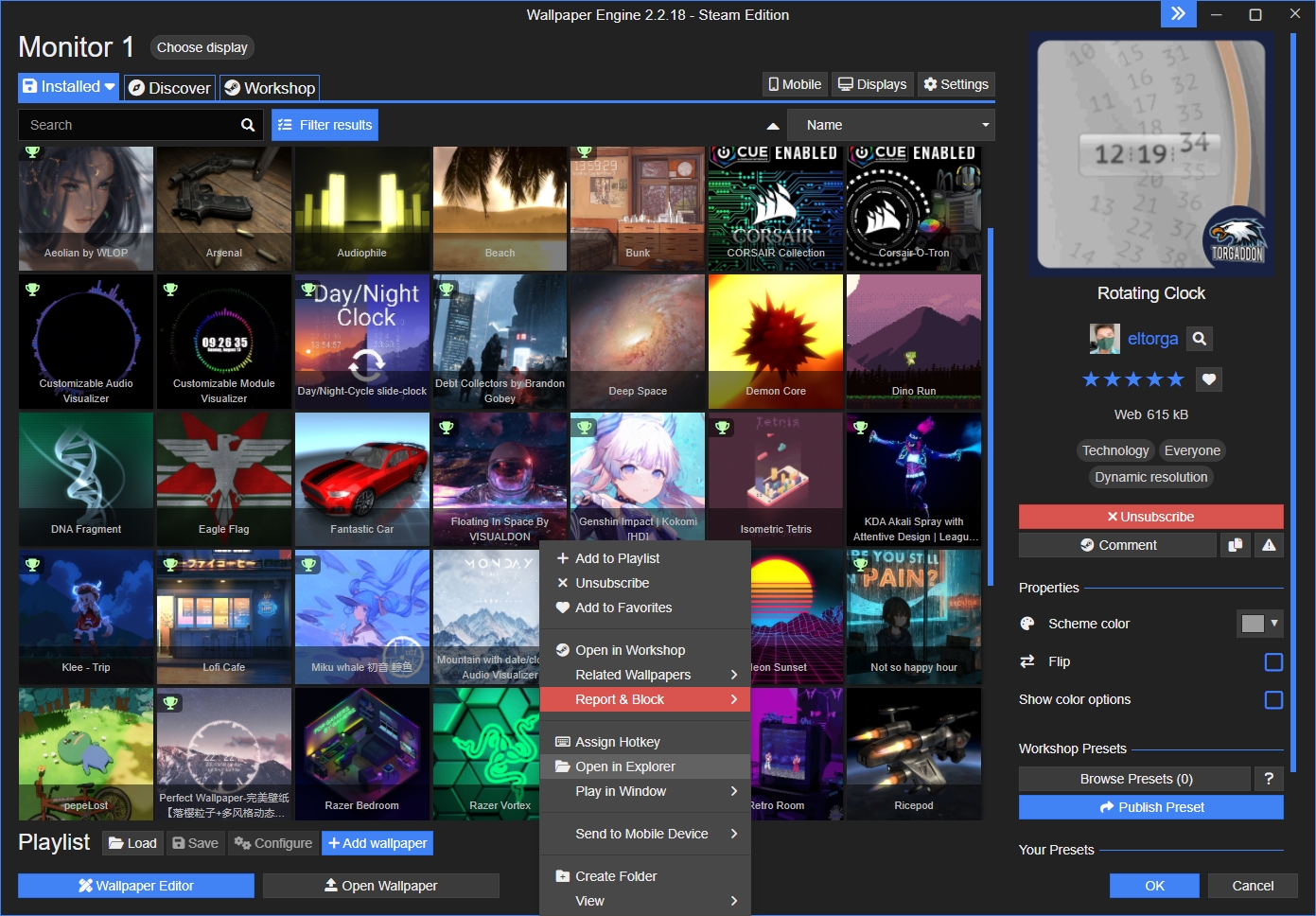Screen dimensions: 1316x916
Task: Click the Everyone age rating tag
Action: coord(1192,450)
